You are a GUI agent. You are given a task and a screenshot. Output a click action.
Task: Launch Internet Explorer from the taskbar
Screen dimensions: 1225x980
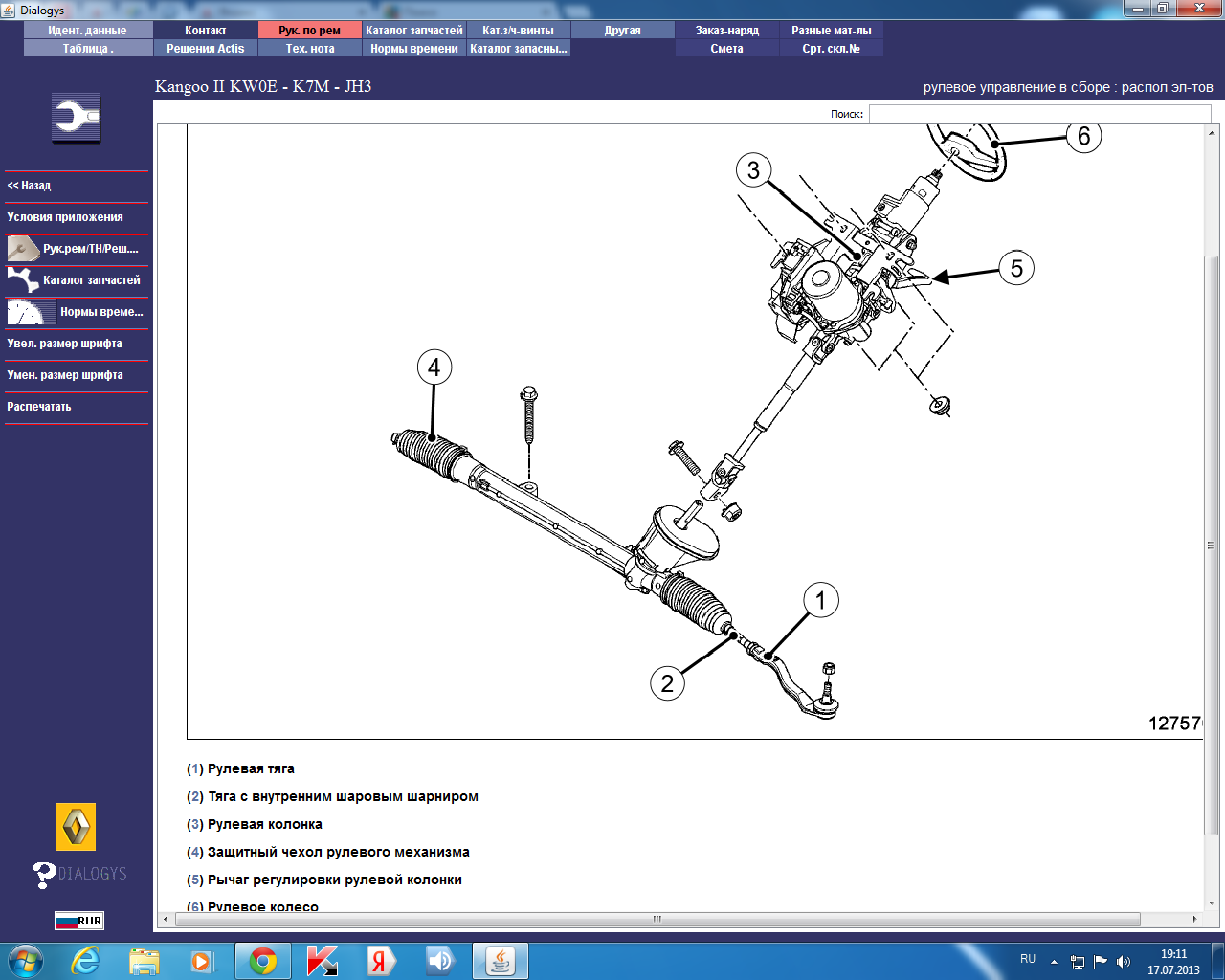point(85,961)
